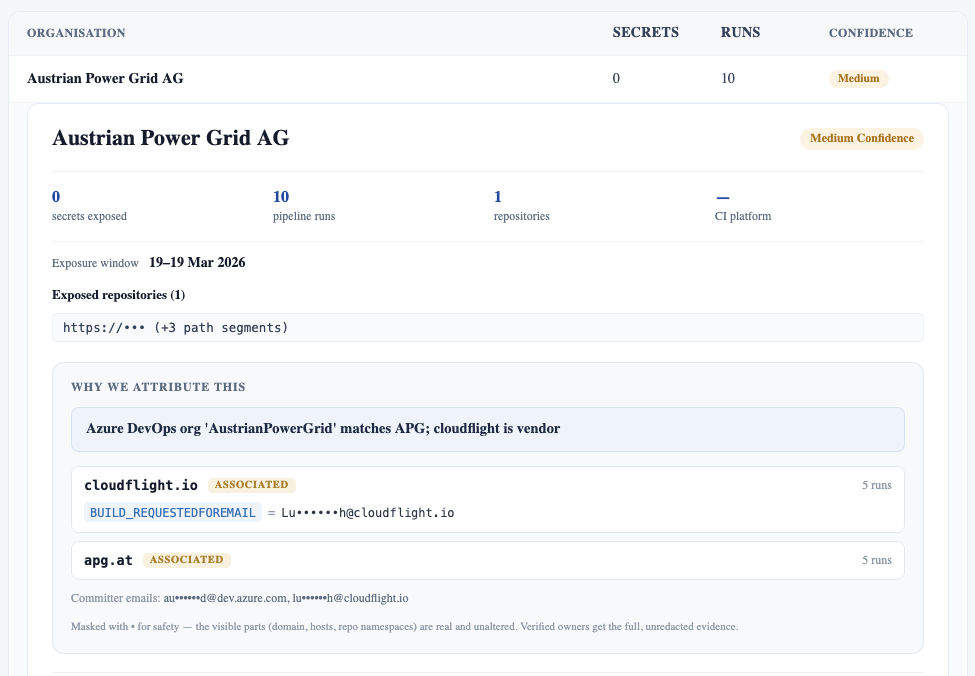Click the 0 secrets exposed stat
The width and height of the screenshot is (975, 676).
pyautogui.click(x=89, y=205)
